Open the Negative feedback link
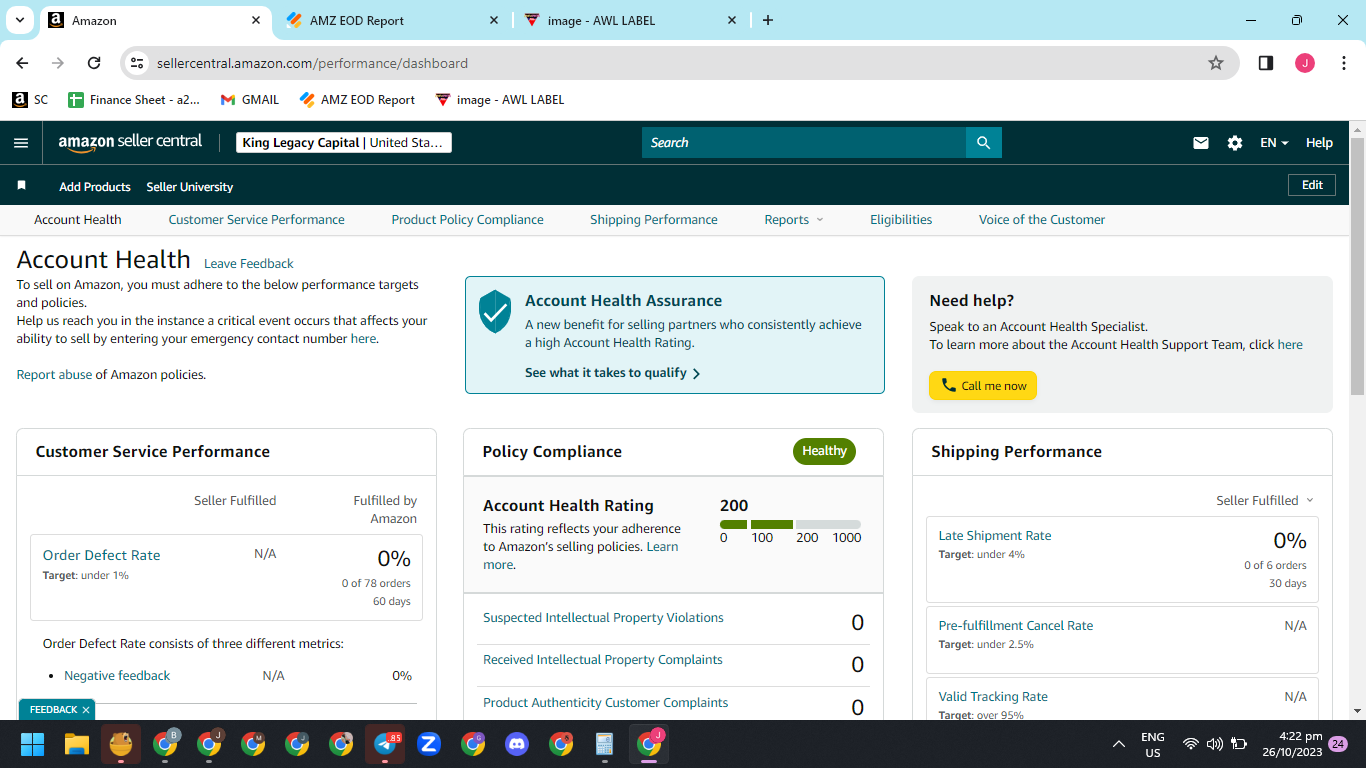Viewport: 1366px width, 768px height. pos(117,676)
